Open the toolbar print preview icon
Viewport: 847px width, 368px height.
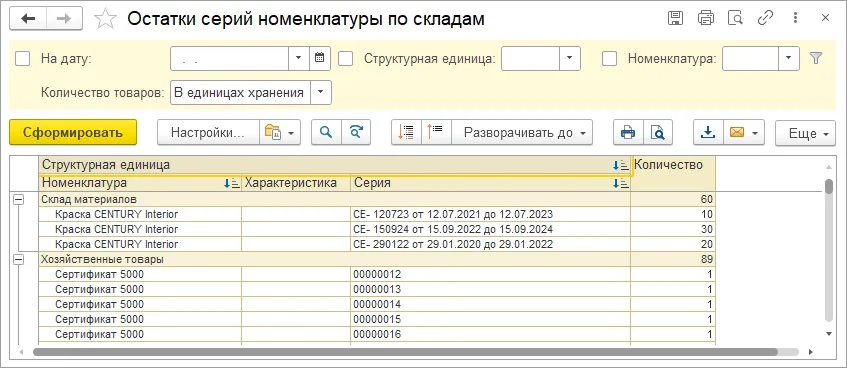pos(657,132)
